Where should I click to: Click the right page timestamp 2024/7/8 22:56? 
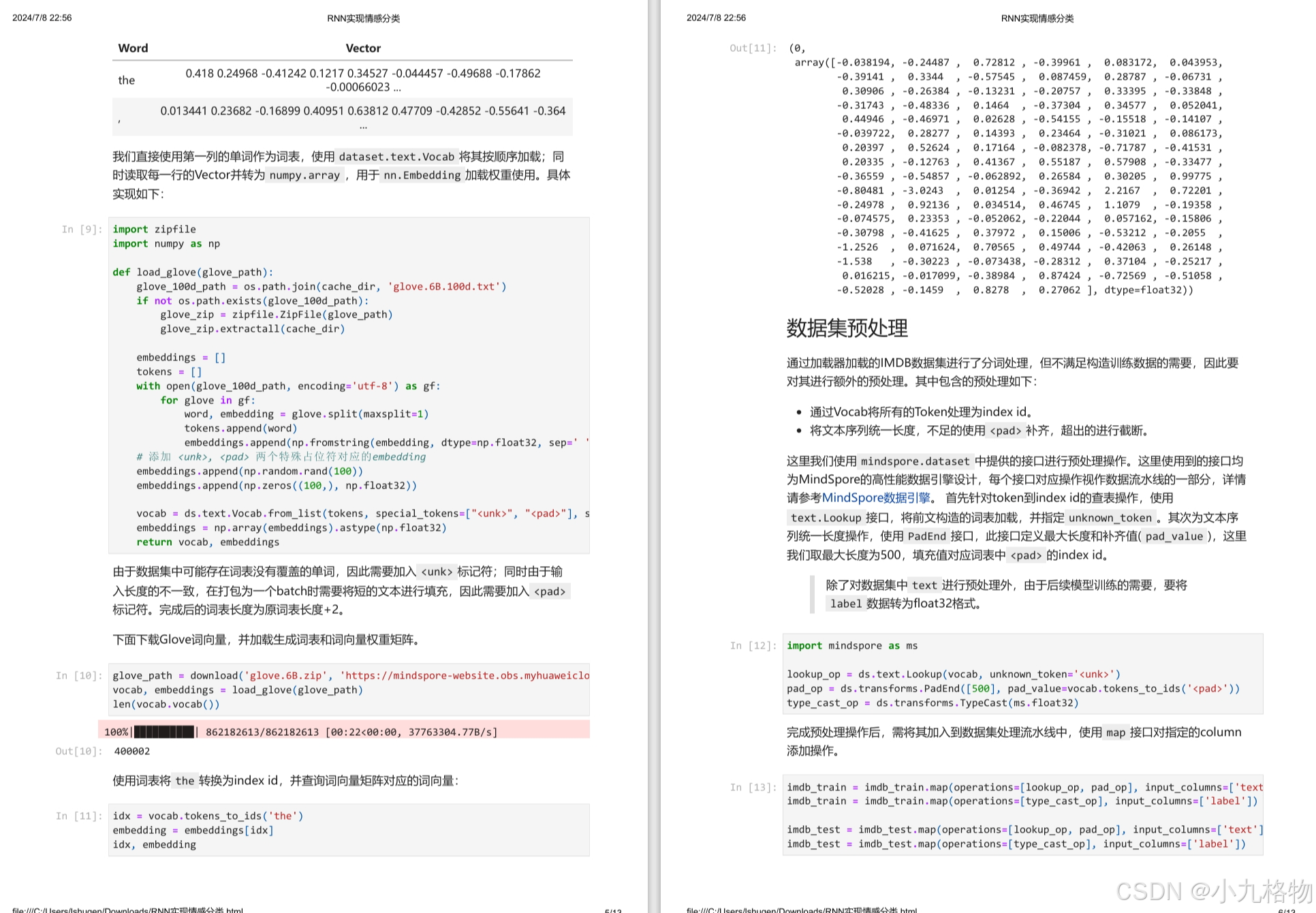[716, 18]
